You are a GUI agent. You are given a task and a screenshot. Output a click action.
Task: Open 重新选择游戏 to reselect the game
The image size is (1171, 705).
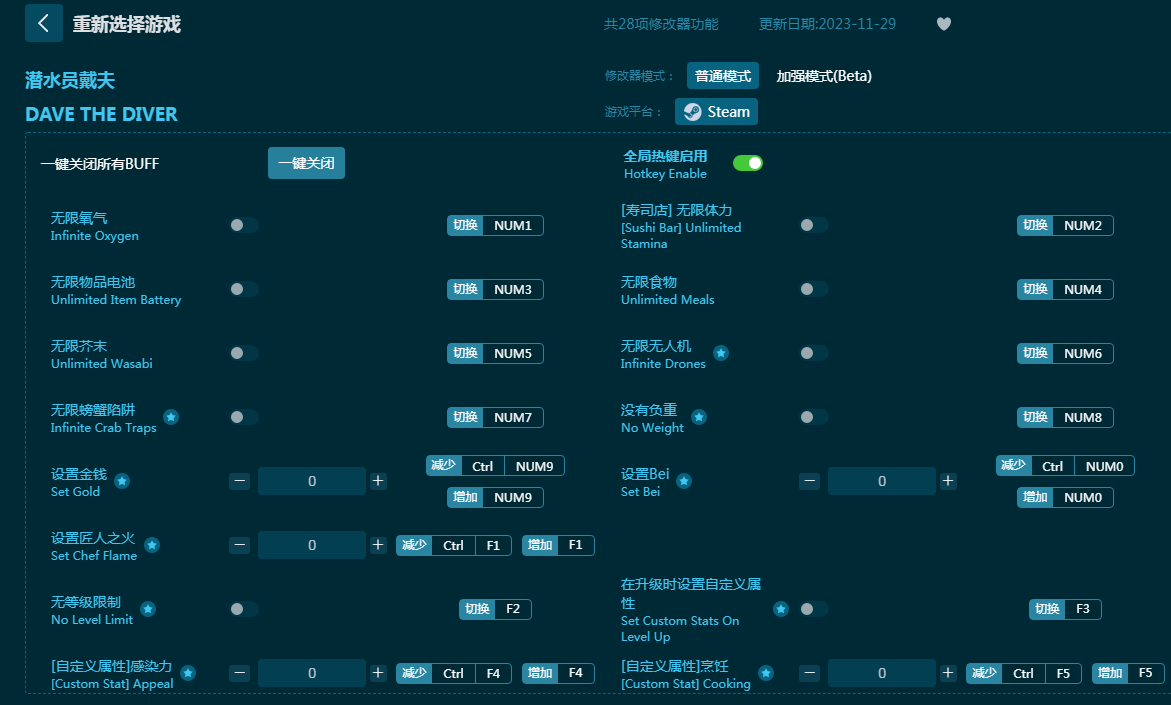[126, 24]
